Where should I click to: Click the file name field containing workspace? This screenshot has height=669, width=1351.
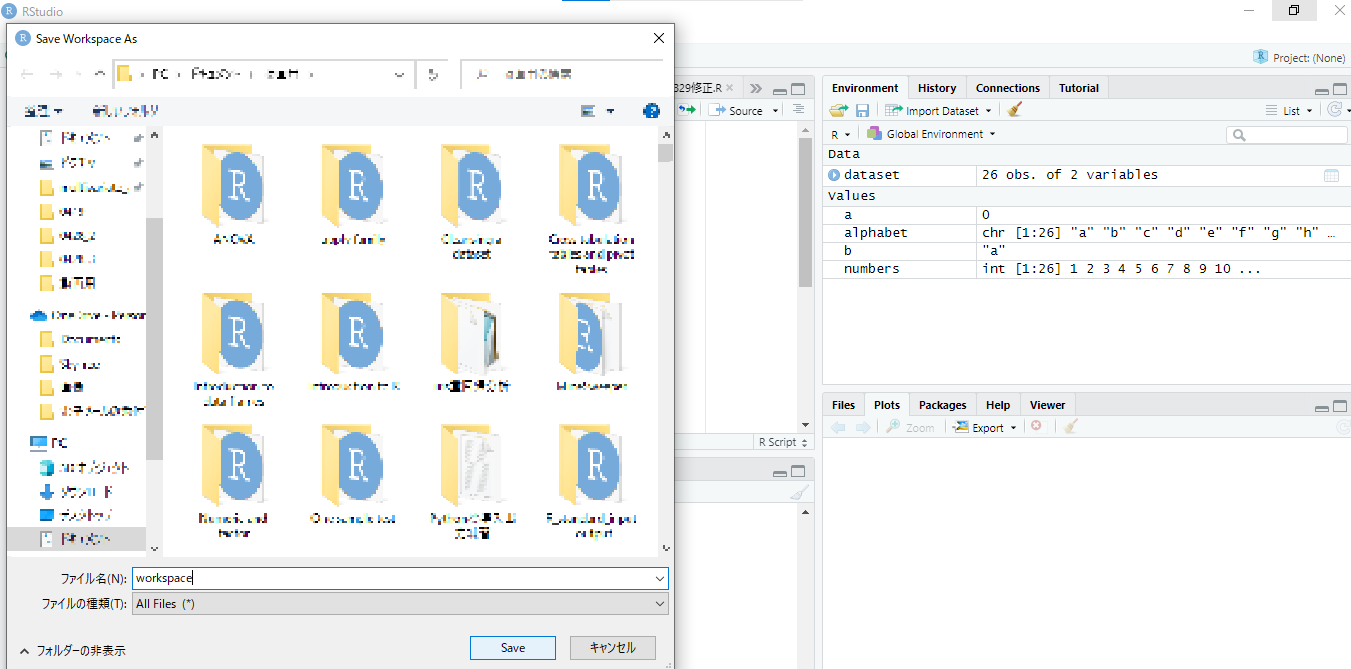[x=392, y=578]
